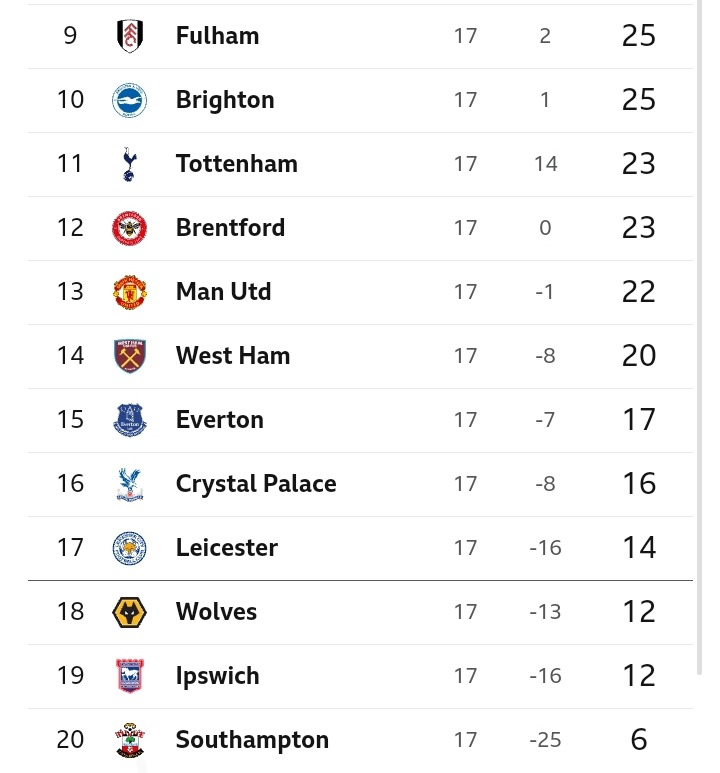Click the Everton club badge

130,420
